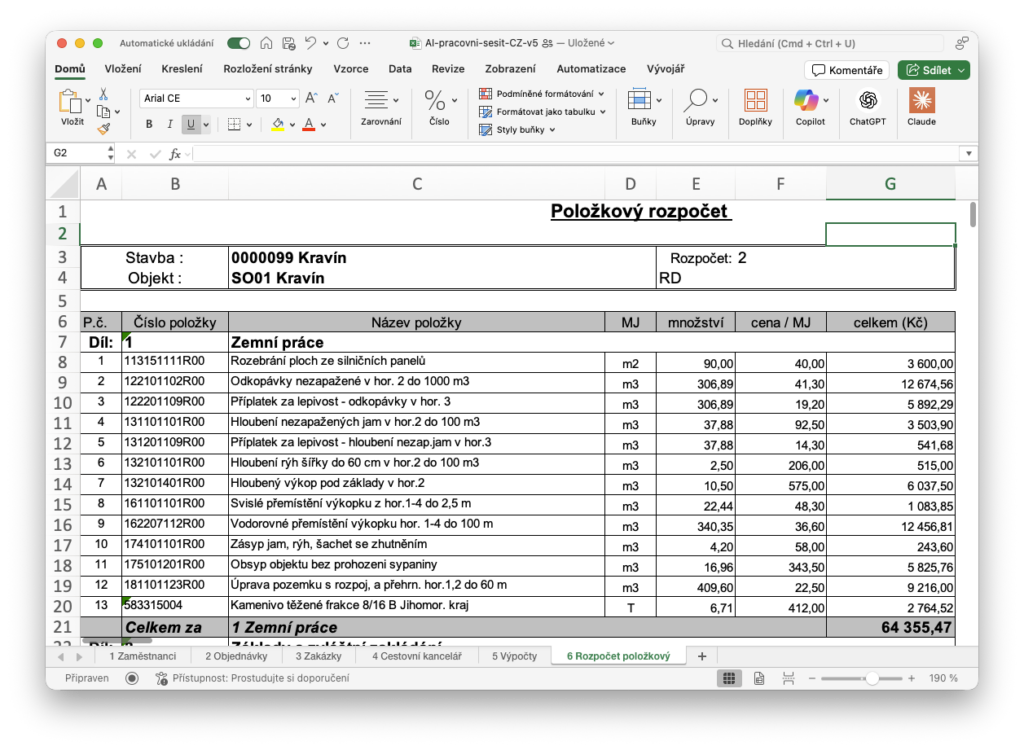Image resolution: width=1024 pixels, height=750 pixels.
Task: Toggle Bold formatting
Action: point(149,124)
